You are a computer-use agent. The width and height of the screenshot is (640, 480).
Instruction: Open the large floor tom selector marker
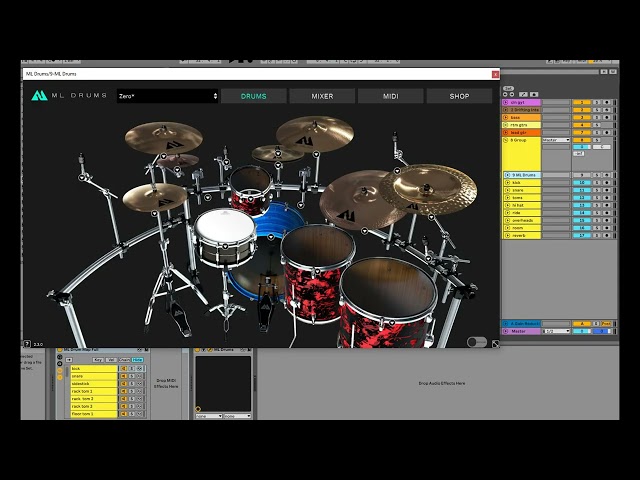coord(392,322)
